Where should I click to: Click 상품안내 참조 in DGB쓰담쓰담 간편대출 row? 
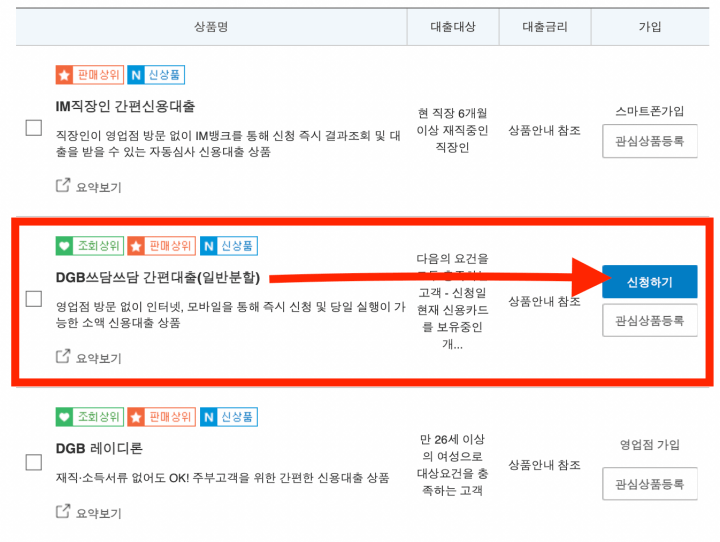coord(545,301)
